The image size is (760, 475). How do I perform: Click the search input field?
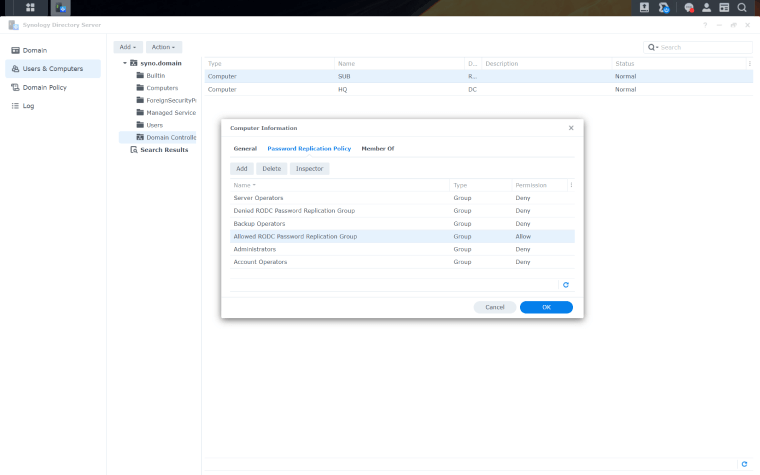point(703,47)
